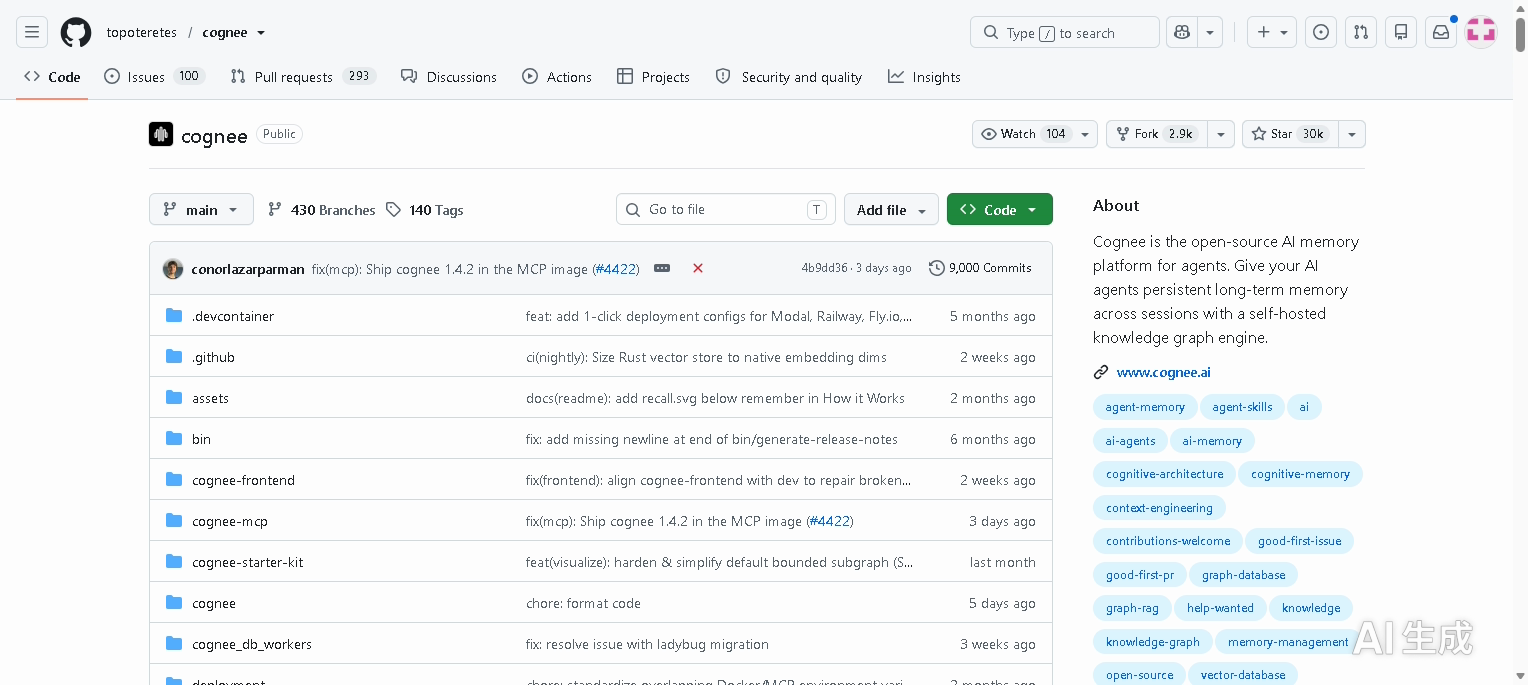Open the main branch selector dropdown
The width and height of the screenshot is (1528, 685).
pos(201,210)
